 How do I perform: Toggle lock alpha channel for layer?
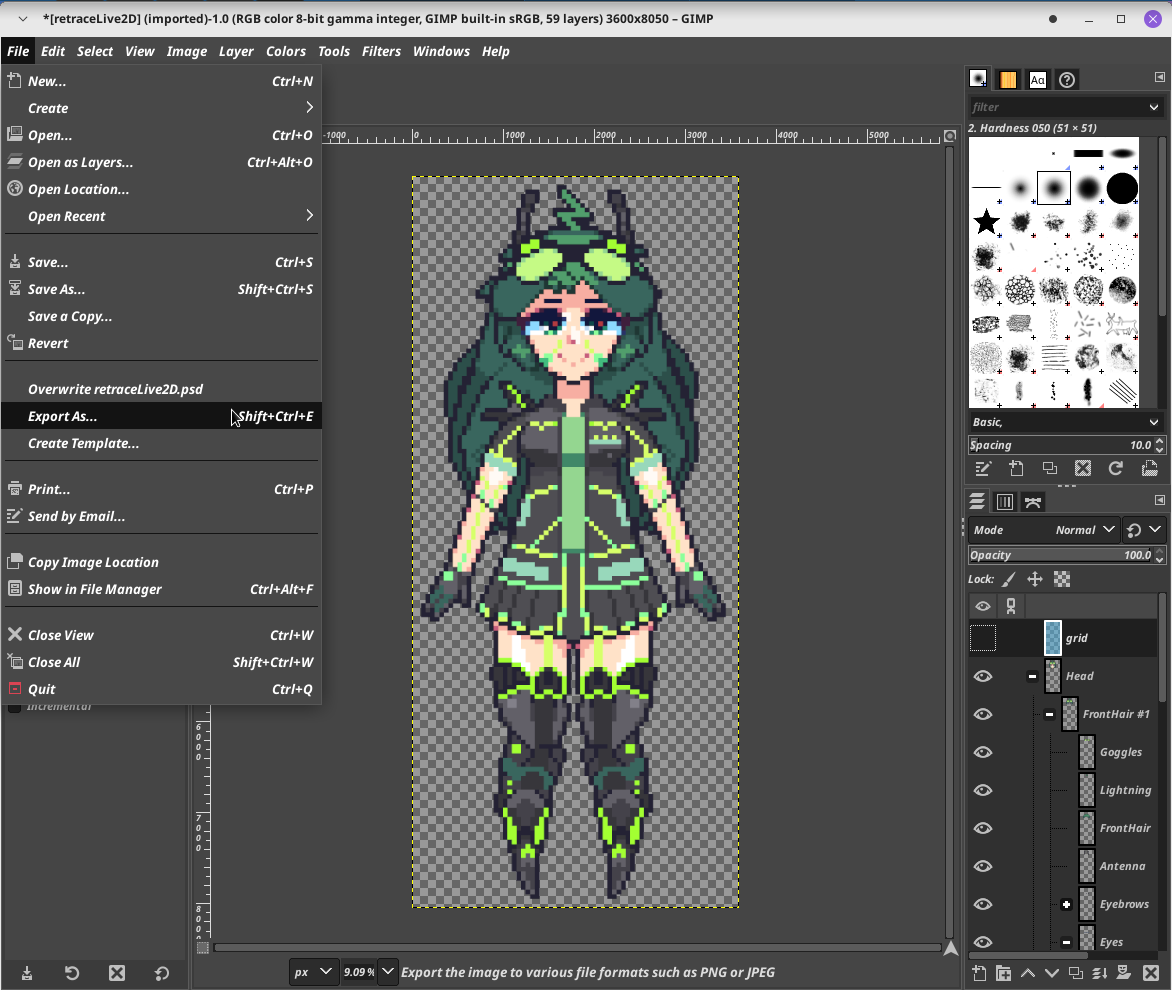point(1062,579)
